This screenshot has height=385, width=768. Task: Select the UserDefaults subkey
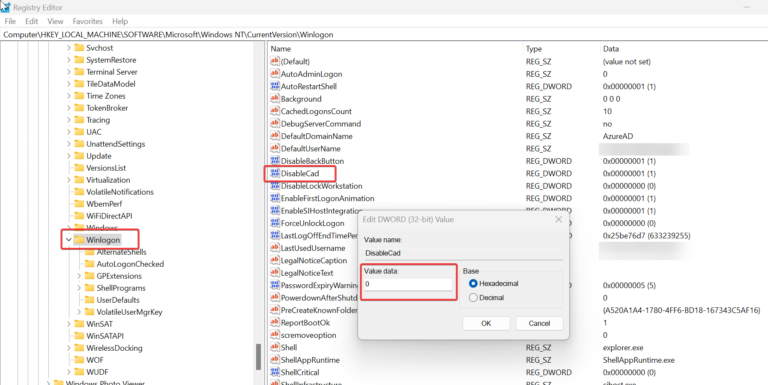(118, 300)
